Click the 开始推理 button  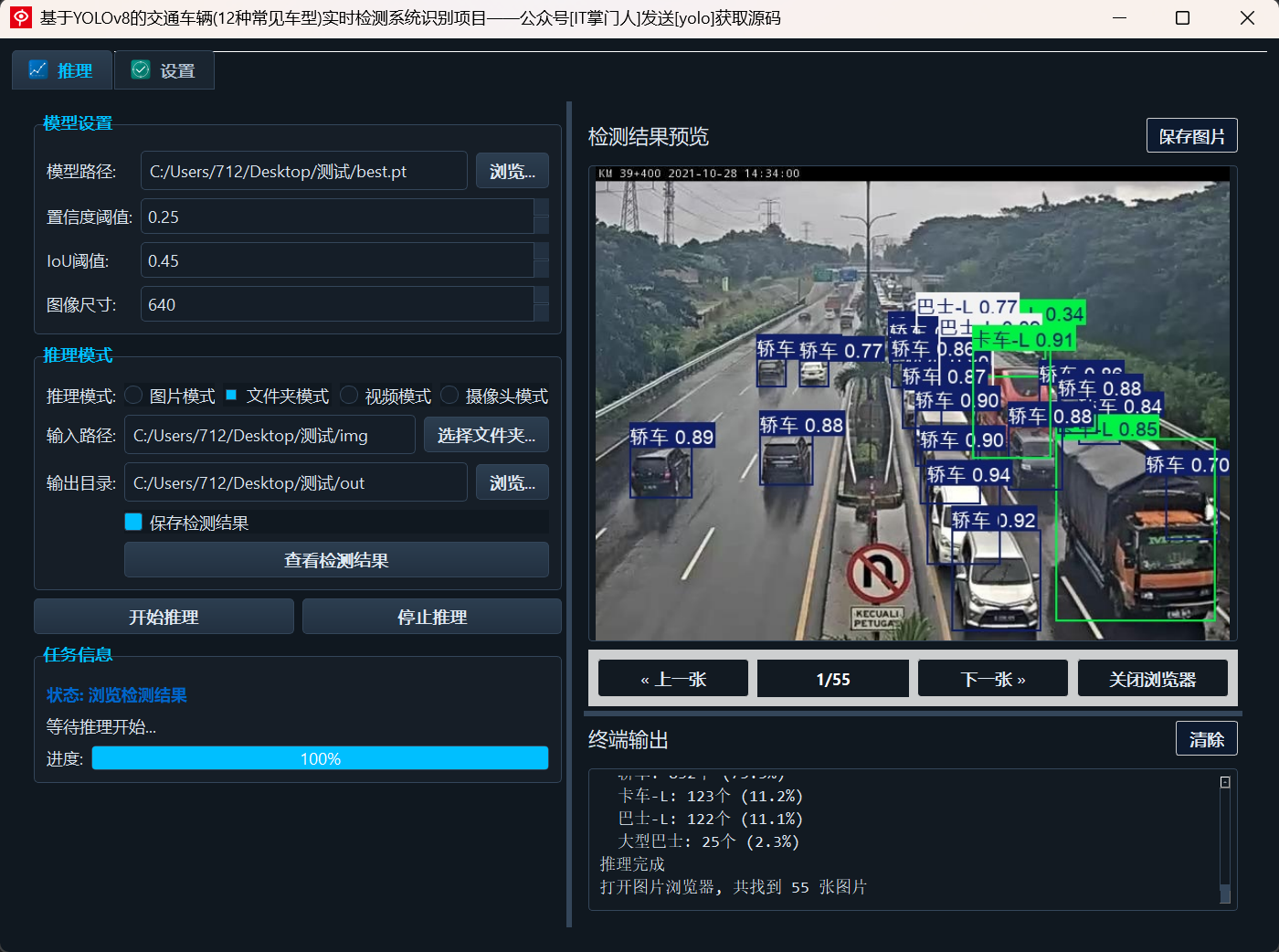[164, 616]
